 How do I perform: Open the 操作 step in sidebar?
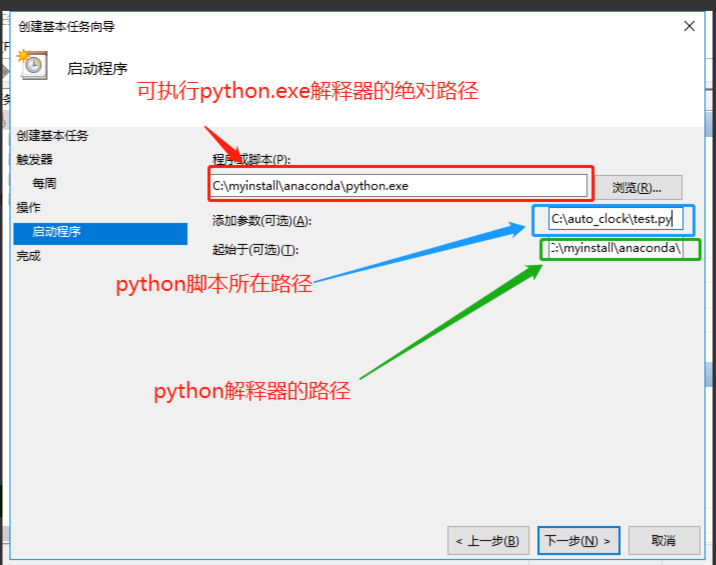point(29,208)
